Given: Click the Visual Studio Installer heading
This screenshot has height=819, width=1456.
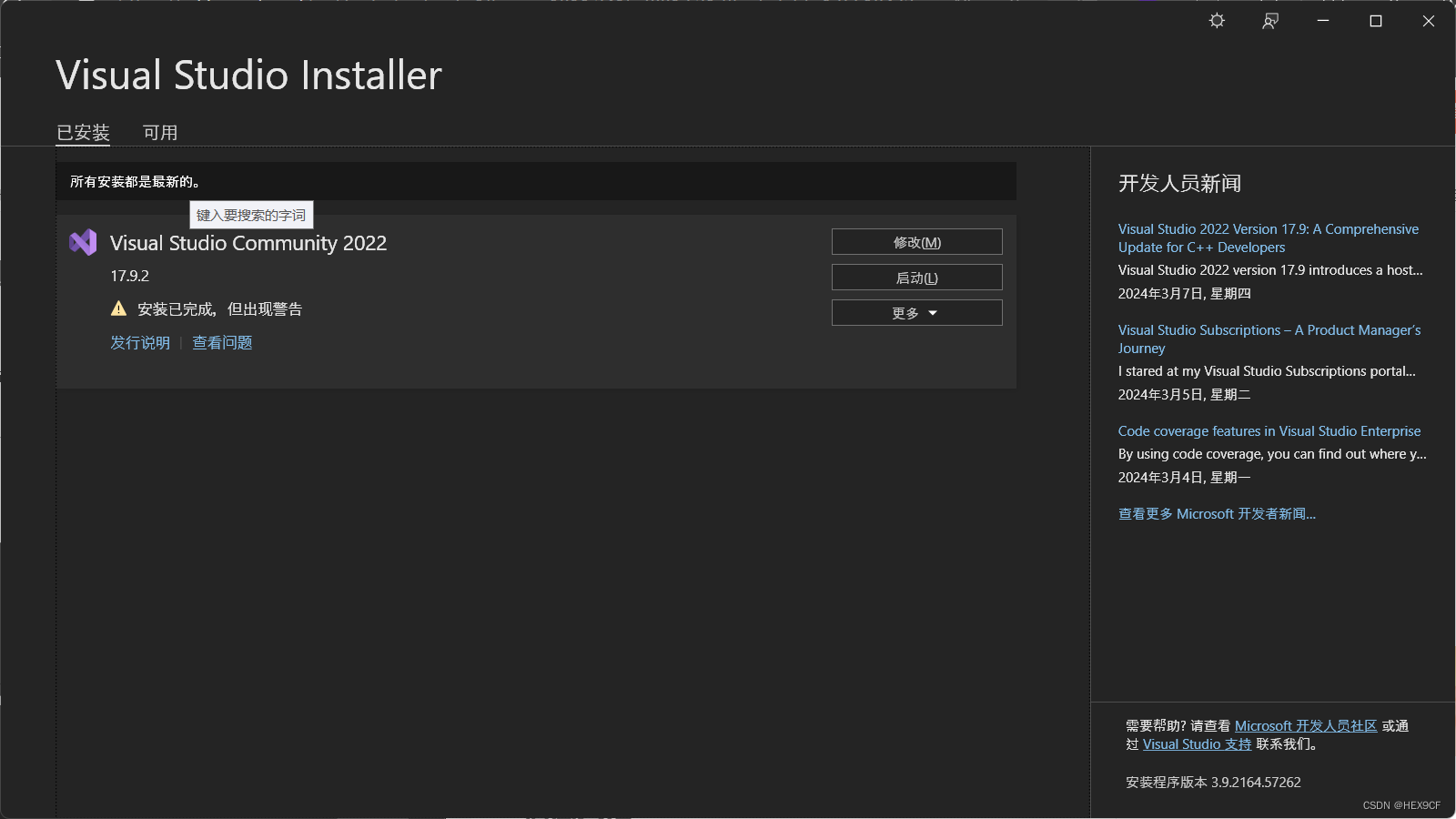Looking at the screenshot, I should pyautogui.click(x=248, y=75).
